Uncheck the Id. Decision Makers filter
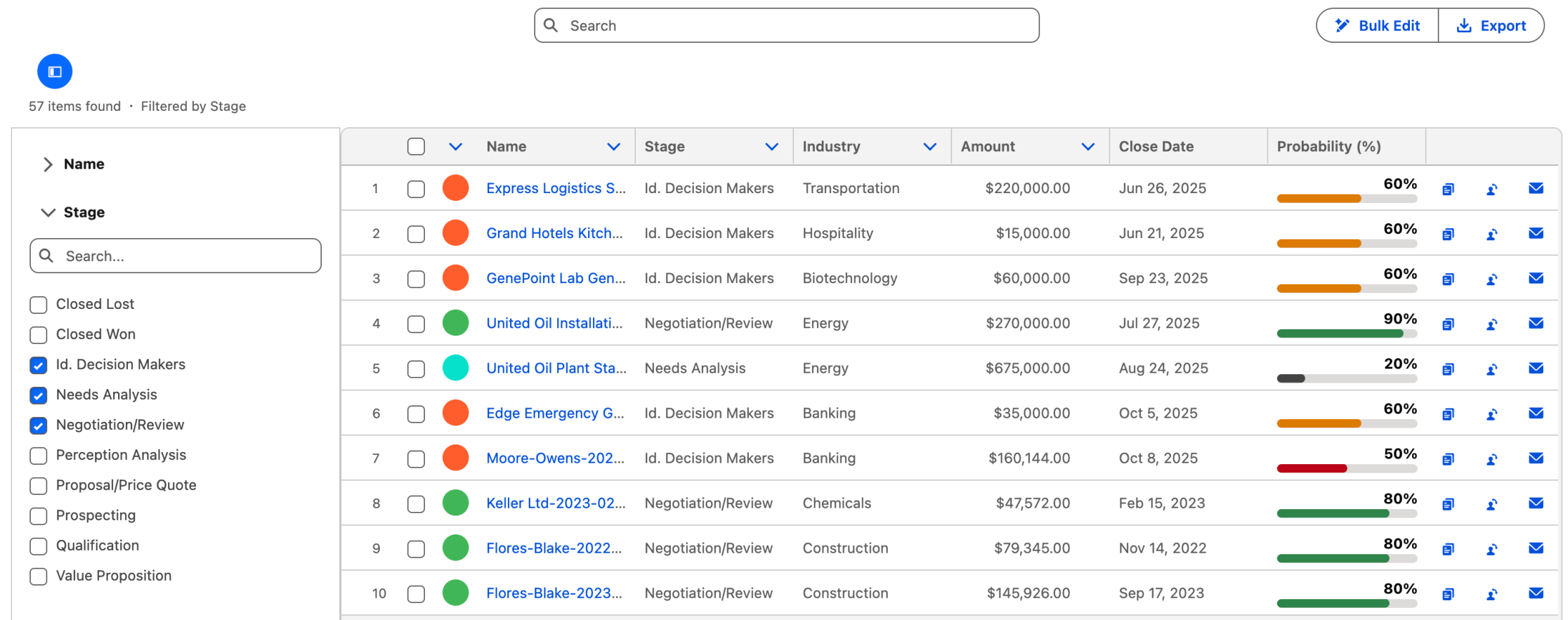This screenshot has height=620, width=1568. click(39, 365)
